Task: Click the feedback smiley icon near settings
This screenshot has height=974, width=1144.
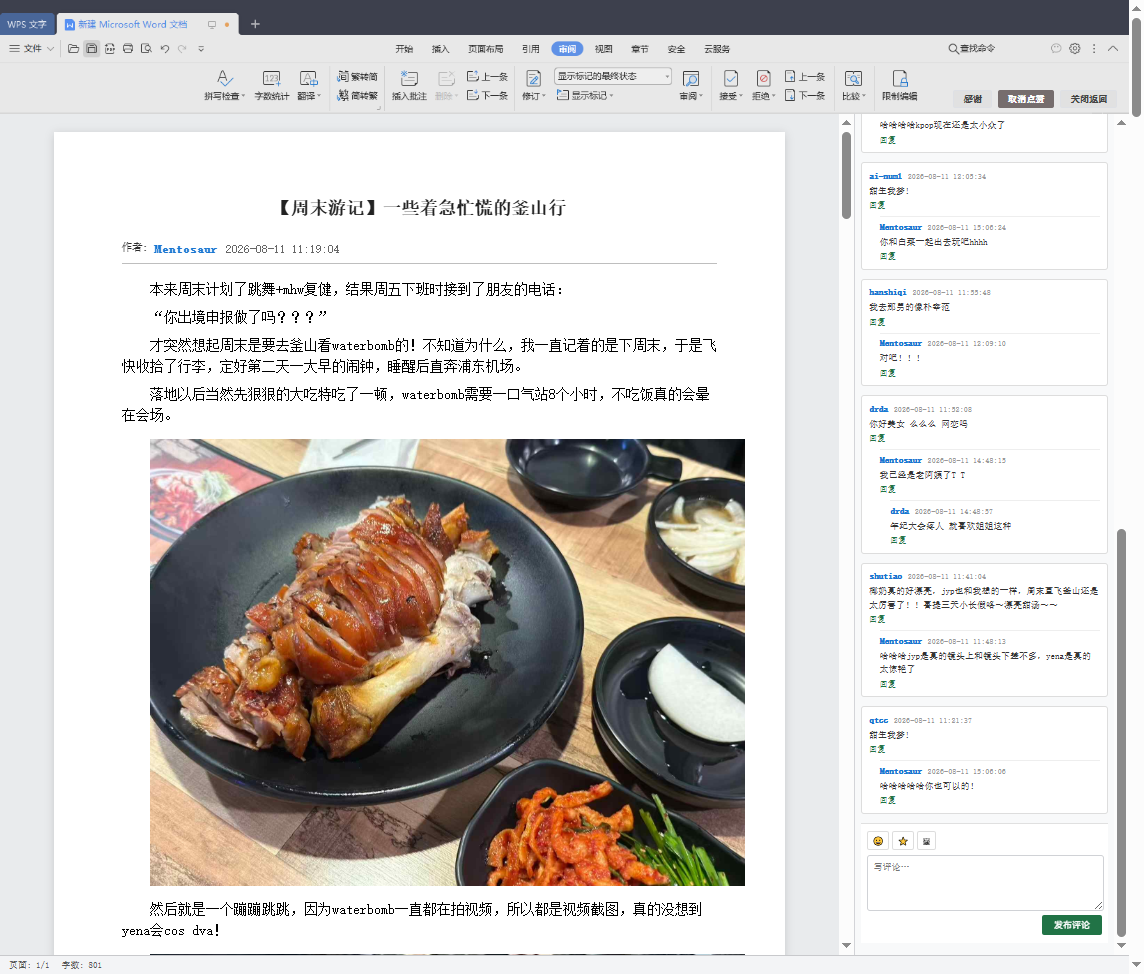Action: point(1056,48)
